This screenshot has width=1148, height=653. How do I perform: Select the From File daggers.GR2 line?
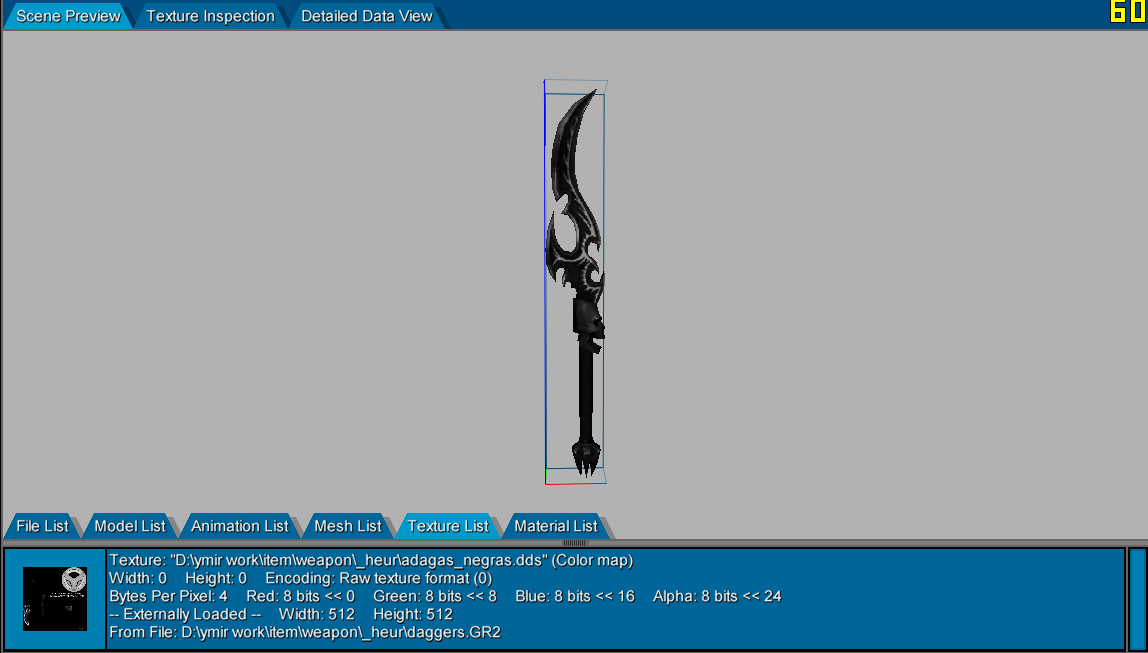305,632
